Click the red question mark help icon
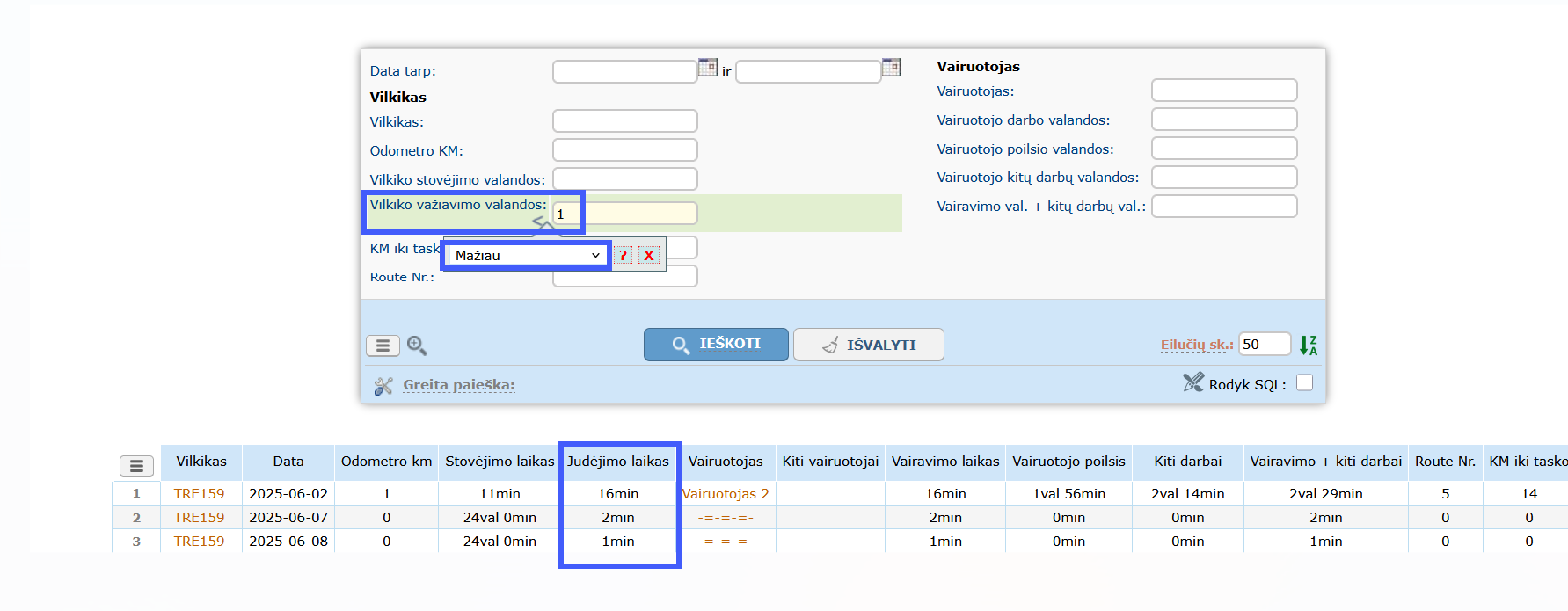Image resolution: width=1568 pixels, height=611 pixels. [624, 255]
